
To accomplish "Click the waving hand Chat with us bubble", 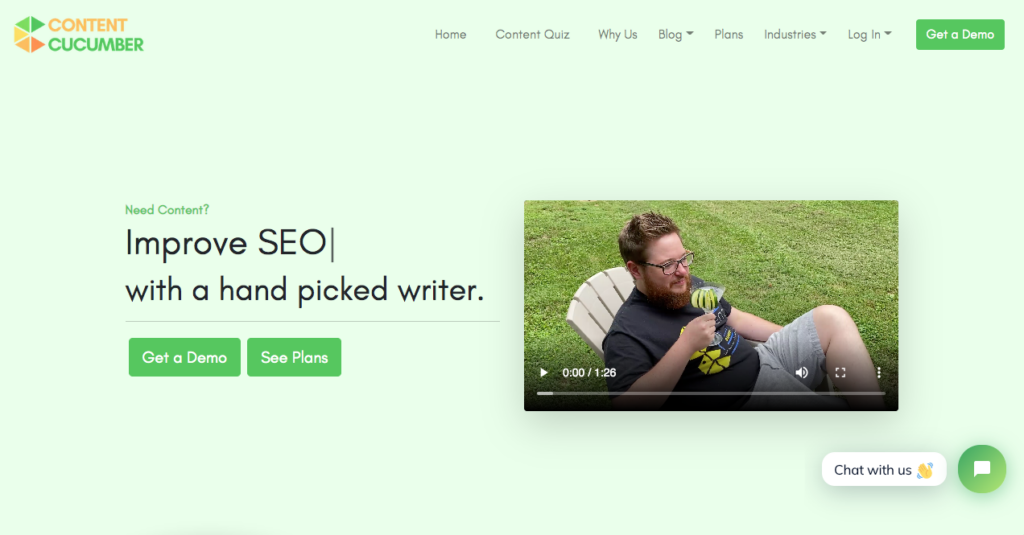I will click(884, 469).
